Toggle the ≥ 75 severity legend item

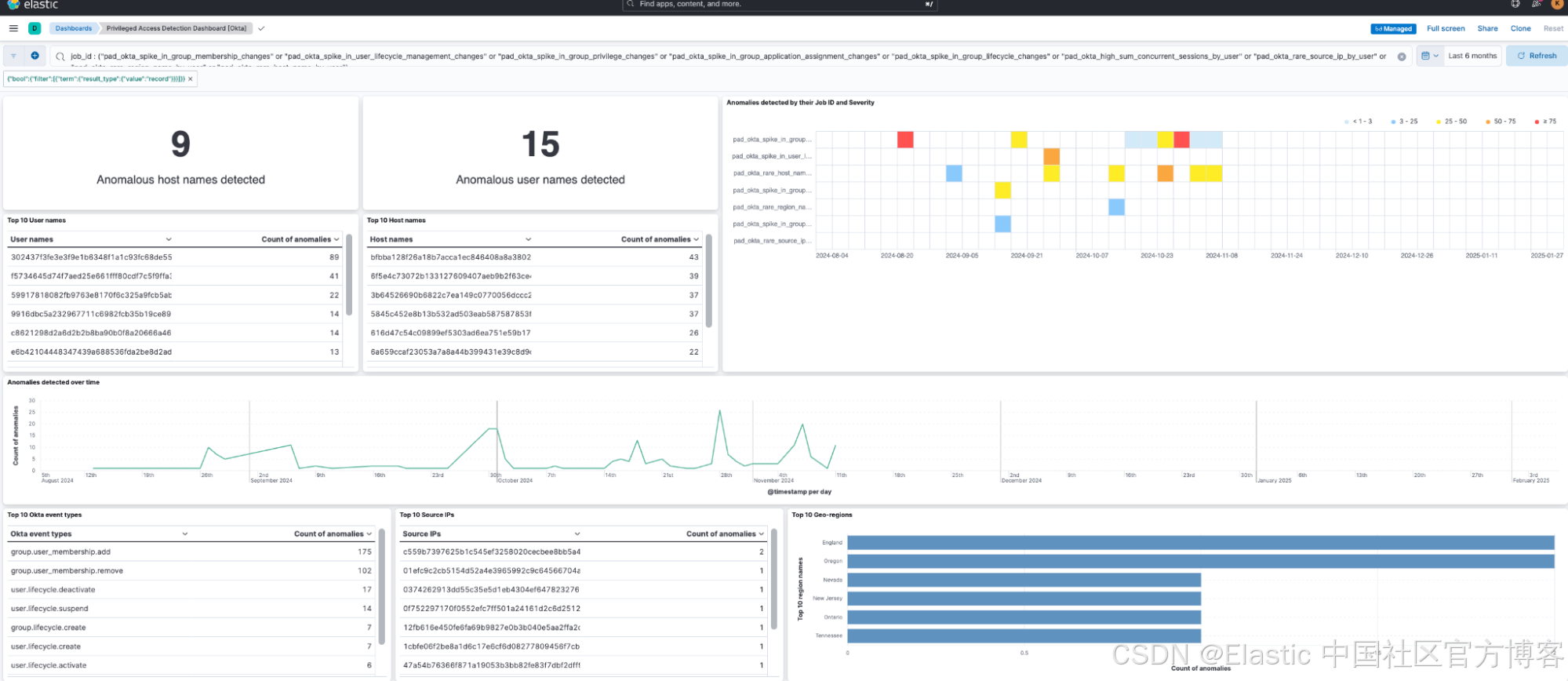coord(1545,122)
